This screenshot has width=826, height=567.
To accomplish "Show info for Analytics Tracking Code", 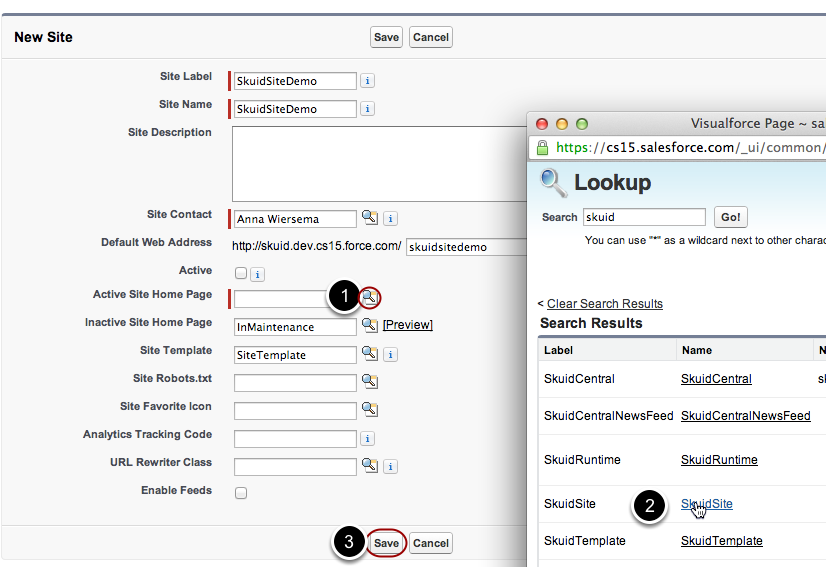I will [368, 438].
